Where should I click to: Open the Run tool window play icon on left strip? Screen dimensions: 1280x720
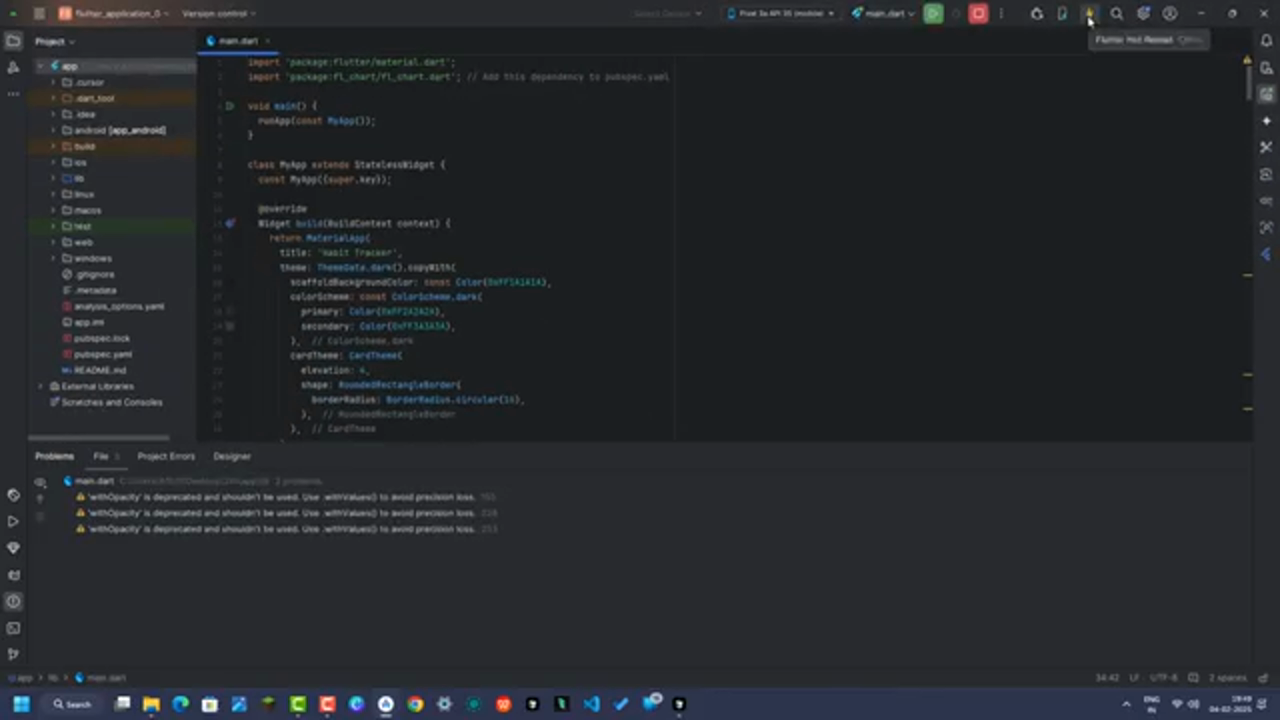click(13, 521)
